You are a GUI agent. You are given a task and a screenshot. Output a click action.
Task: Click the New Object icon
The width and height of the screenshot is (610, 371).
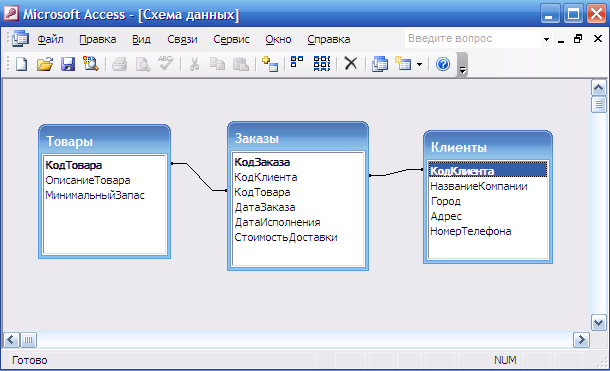click(403, 63)
